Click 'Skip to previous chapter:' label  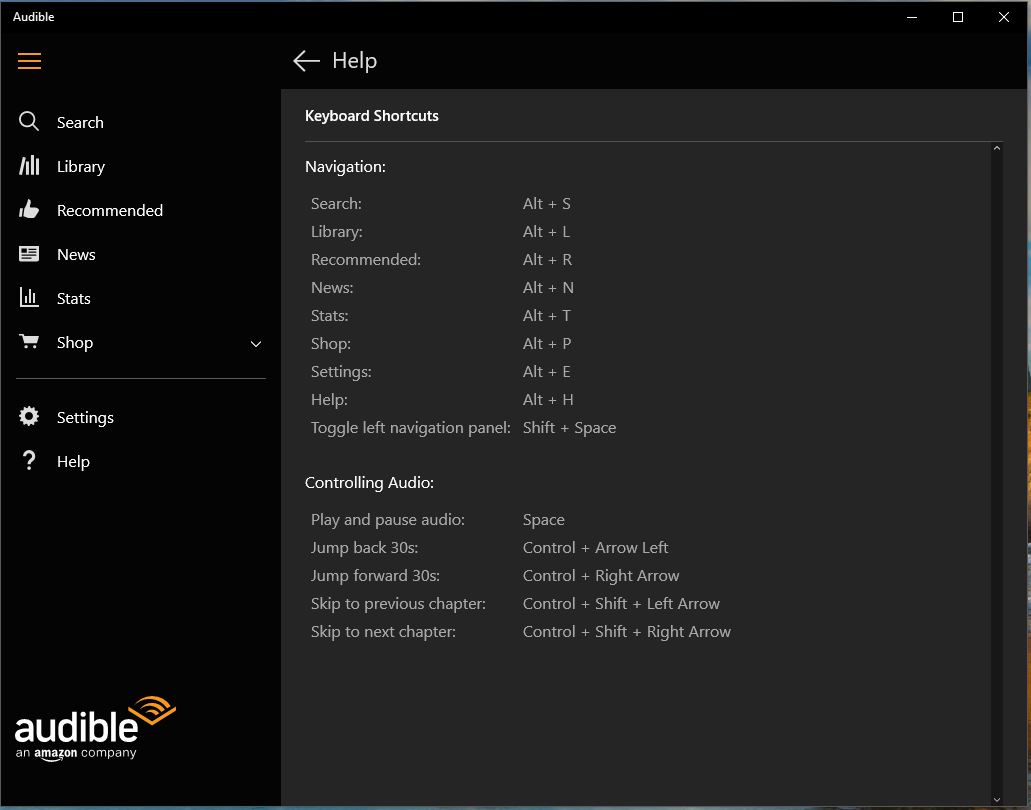(x=398, y=604)
